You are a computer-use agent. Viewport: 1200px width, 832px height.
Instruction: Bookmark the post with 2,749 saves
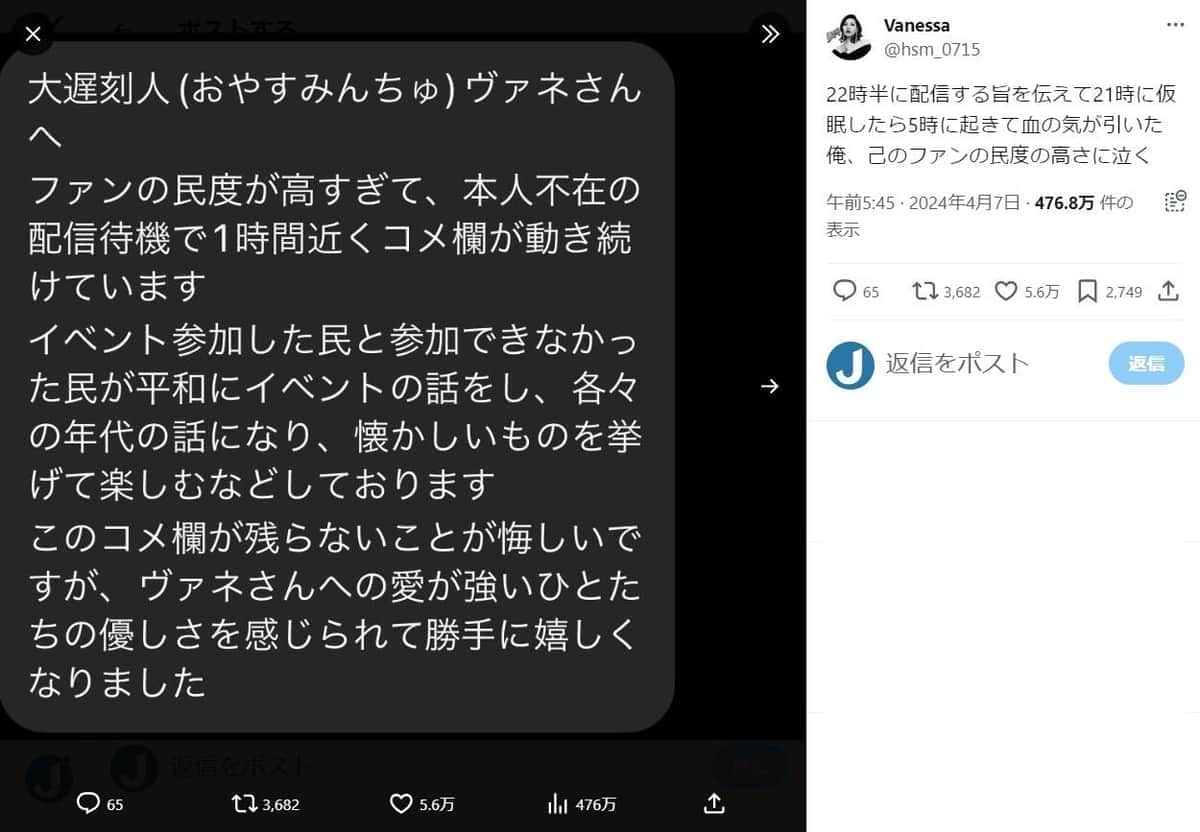1088,291
